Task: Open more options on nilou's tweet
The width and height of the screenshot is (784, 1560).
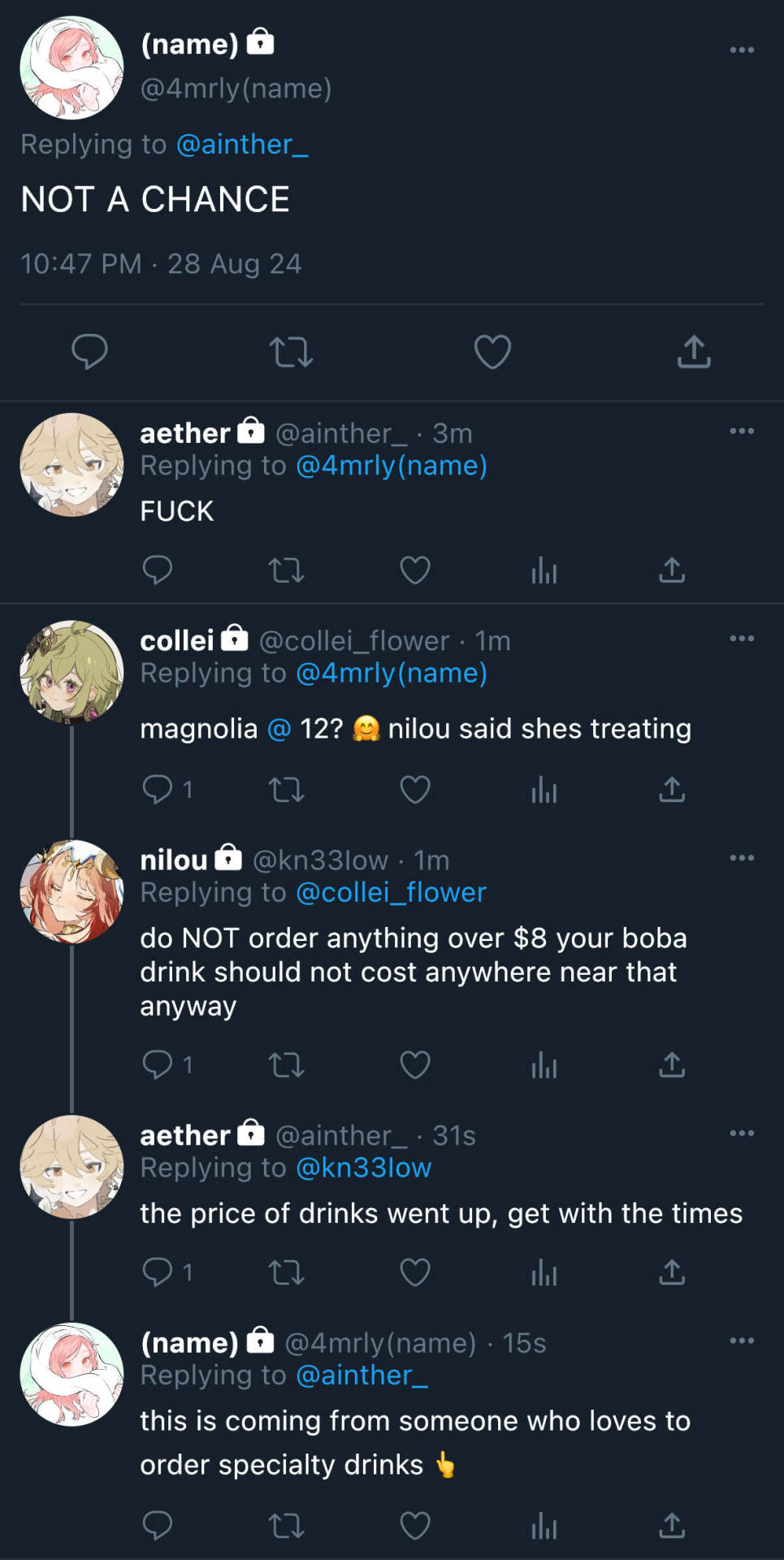Action: pos(742,857)
